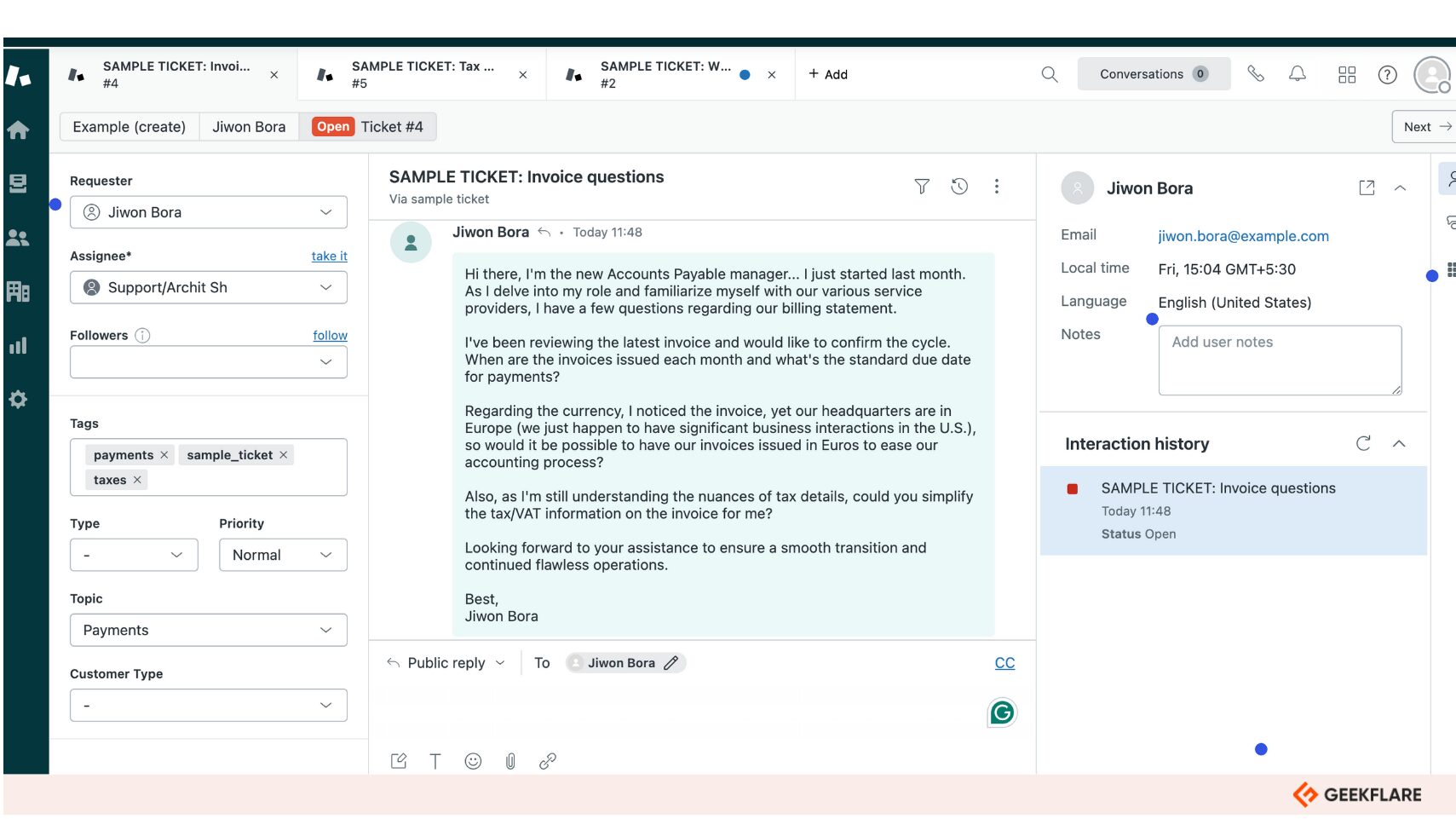The height and width of the screenshot is (819, 1456).
Task: Open Admin gear icon in sidebar
Action: tap(18, 399)
